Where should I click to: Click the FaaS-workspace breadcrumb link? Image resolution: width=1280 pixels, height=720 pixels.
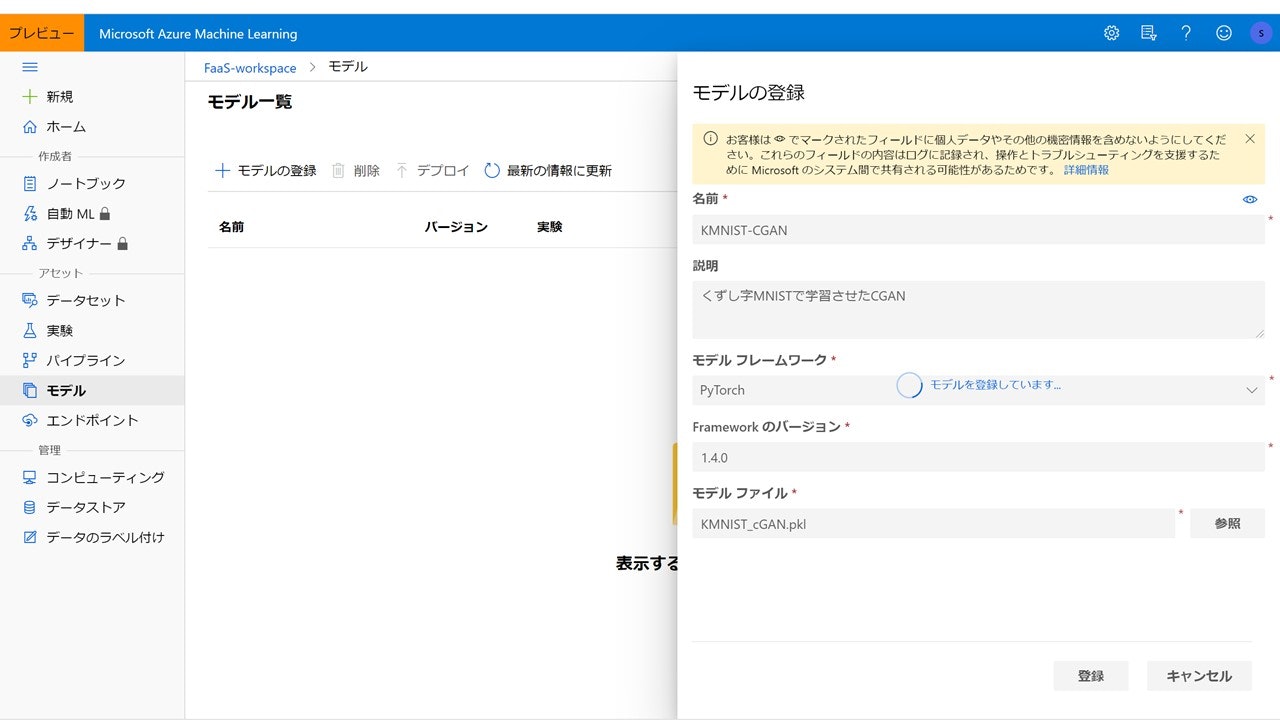point(250,68)
